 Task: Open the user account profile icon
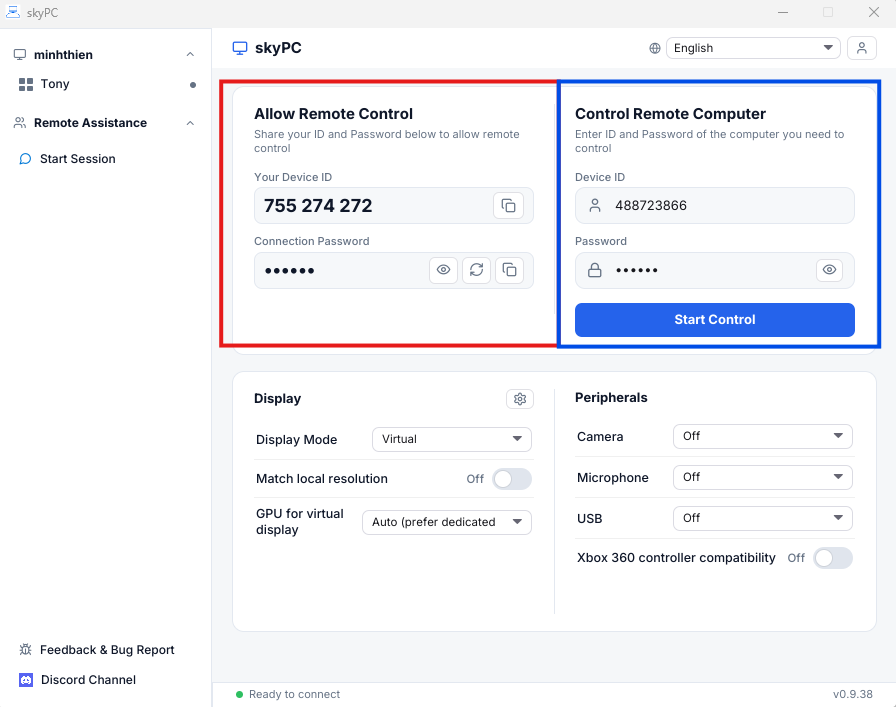(x=862, y=48)
